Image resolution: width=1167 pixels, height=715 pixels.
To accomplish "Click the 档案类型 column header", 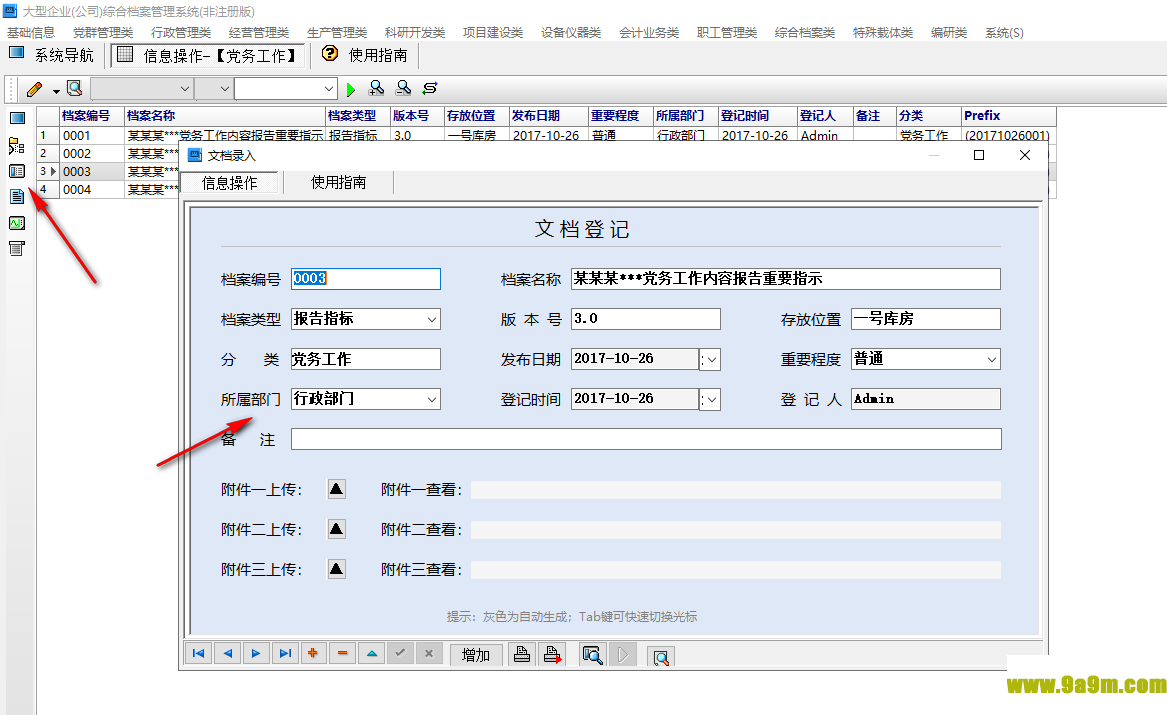I will pos(358,116).
